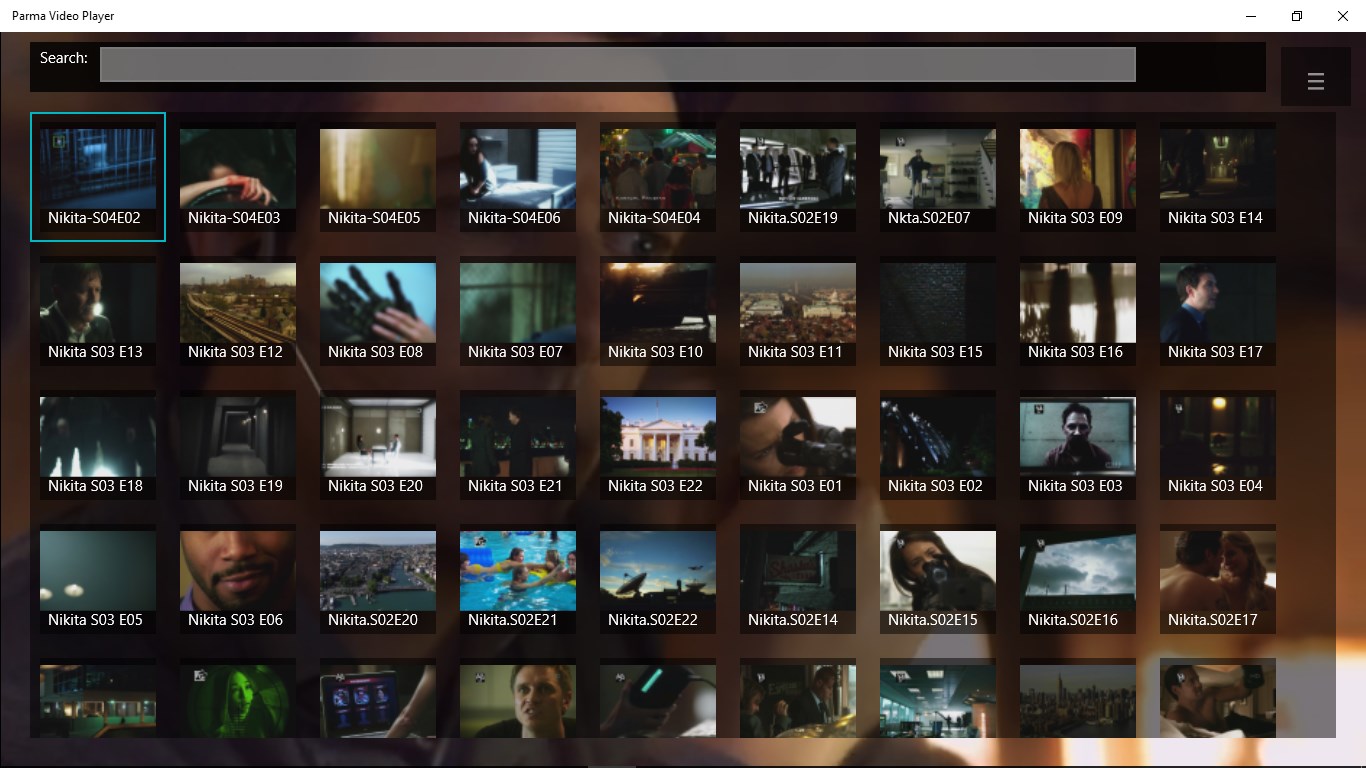Choose Nikita S03 E10 thumbnail
This screenshot has height=768, width=1366.
click(658, 311)
